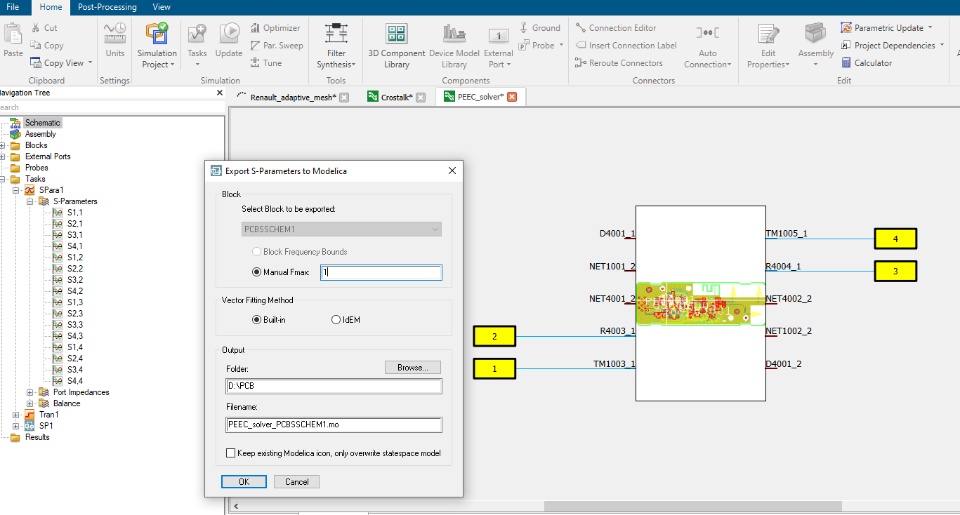Screen dimensions: 960x515
Task: Click the Tasks icon
Action: coord(197,34)
